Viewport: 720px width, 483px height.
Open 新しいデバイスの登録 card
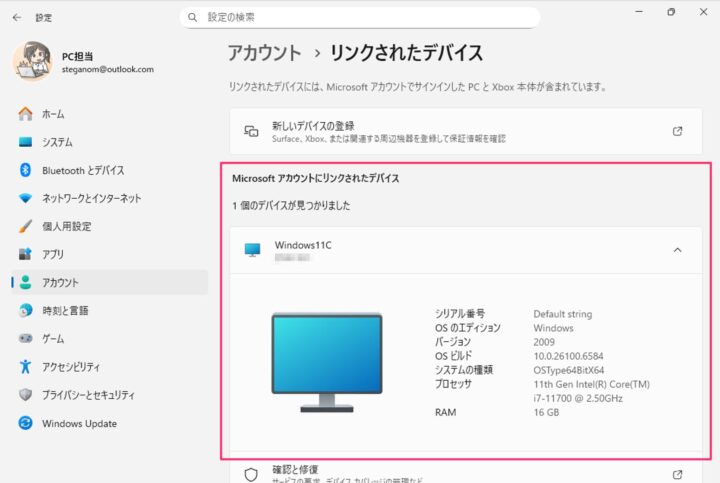(x=466, y=131)
